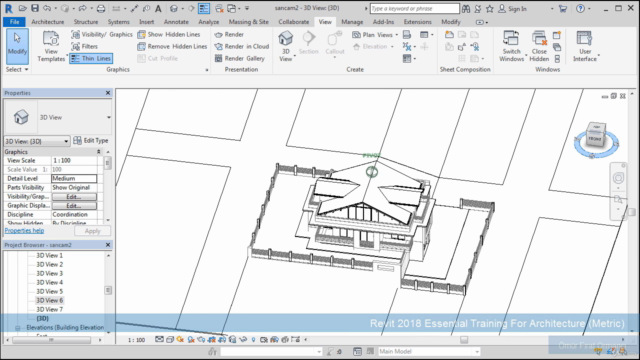Click the Detail Level Medium field

[x=74, y=179]
